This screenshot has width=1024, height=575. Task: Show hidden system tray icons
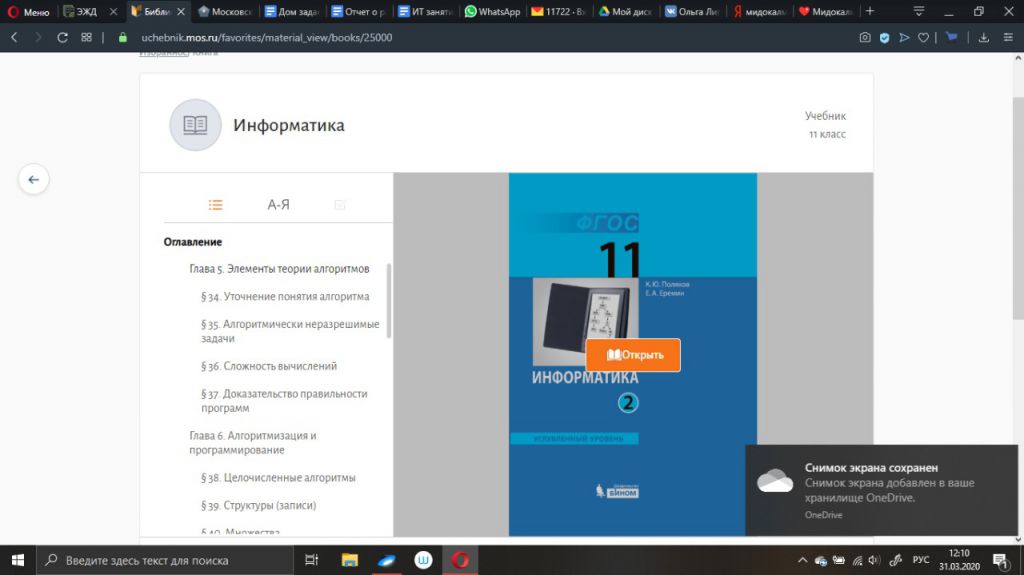(x=803, y=560)
